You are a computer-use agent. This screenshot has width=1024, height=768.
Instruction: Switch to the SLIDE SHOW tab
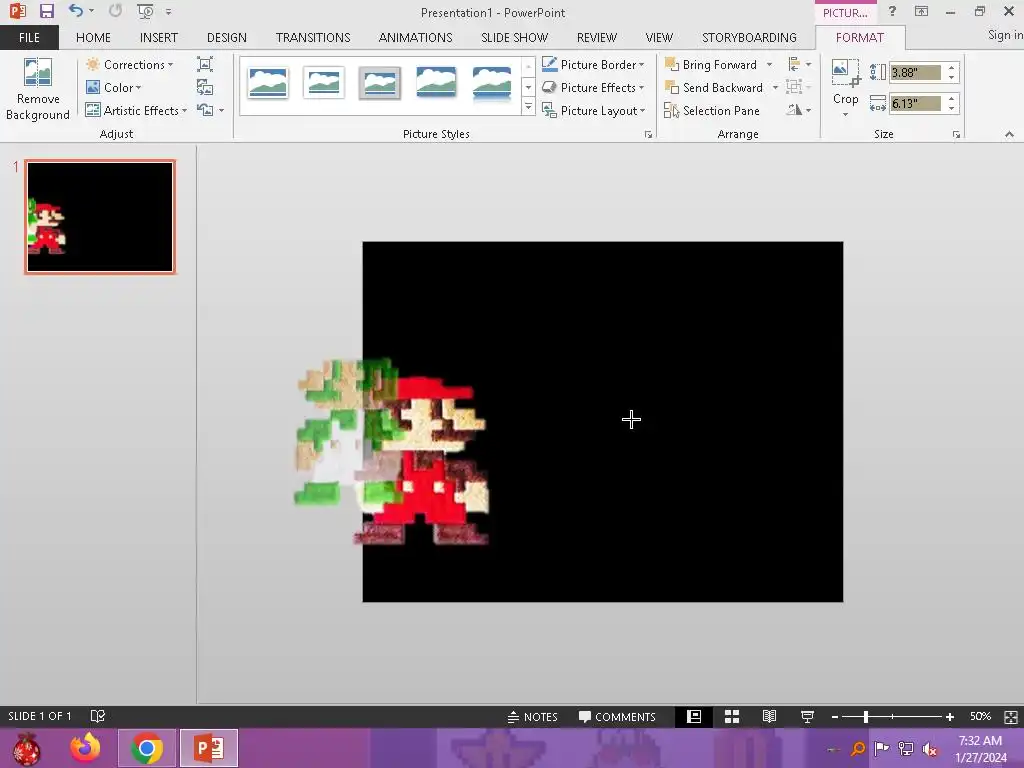[x=515, y=38]
